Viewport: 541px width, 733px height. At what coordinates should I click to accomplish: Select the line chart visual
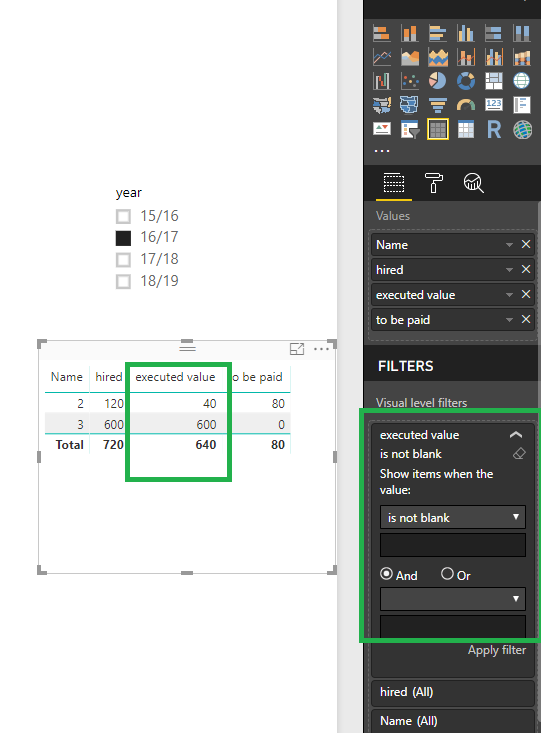(382, 57)
